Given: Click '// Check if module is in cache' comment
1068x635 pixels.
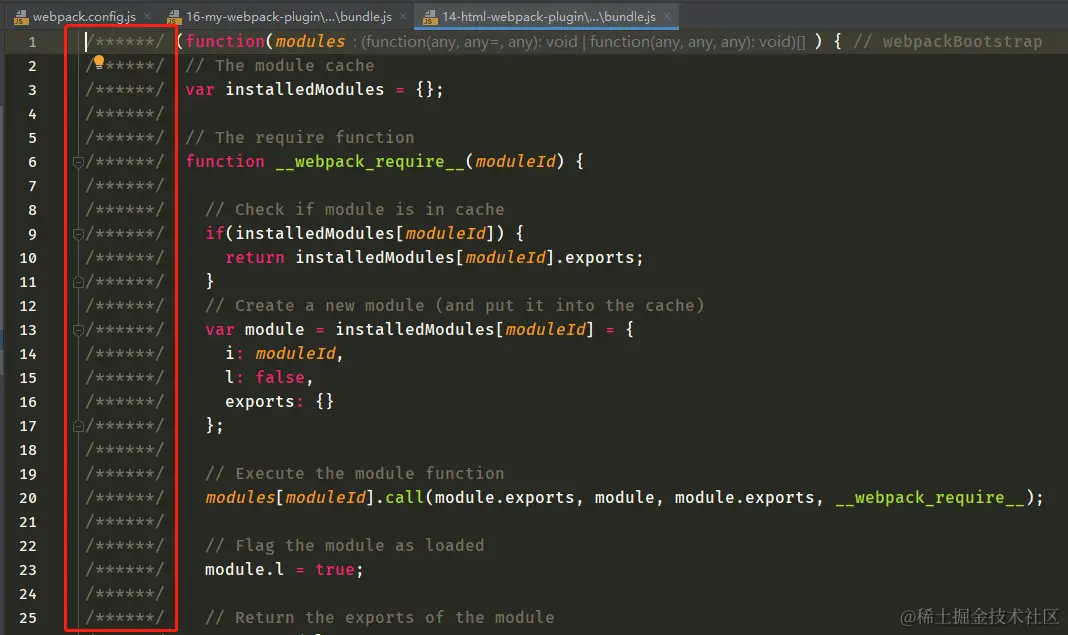Looking at the screenshot, I should pyautogui.click(x=355, y=210).
